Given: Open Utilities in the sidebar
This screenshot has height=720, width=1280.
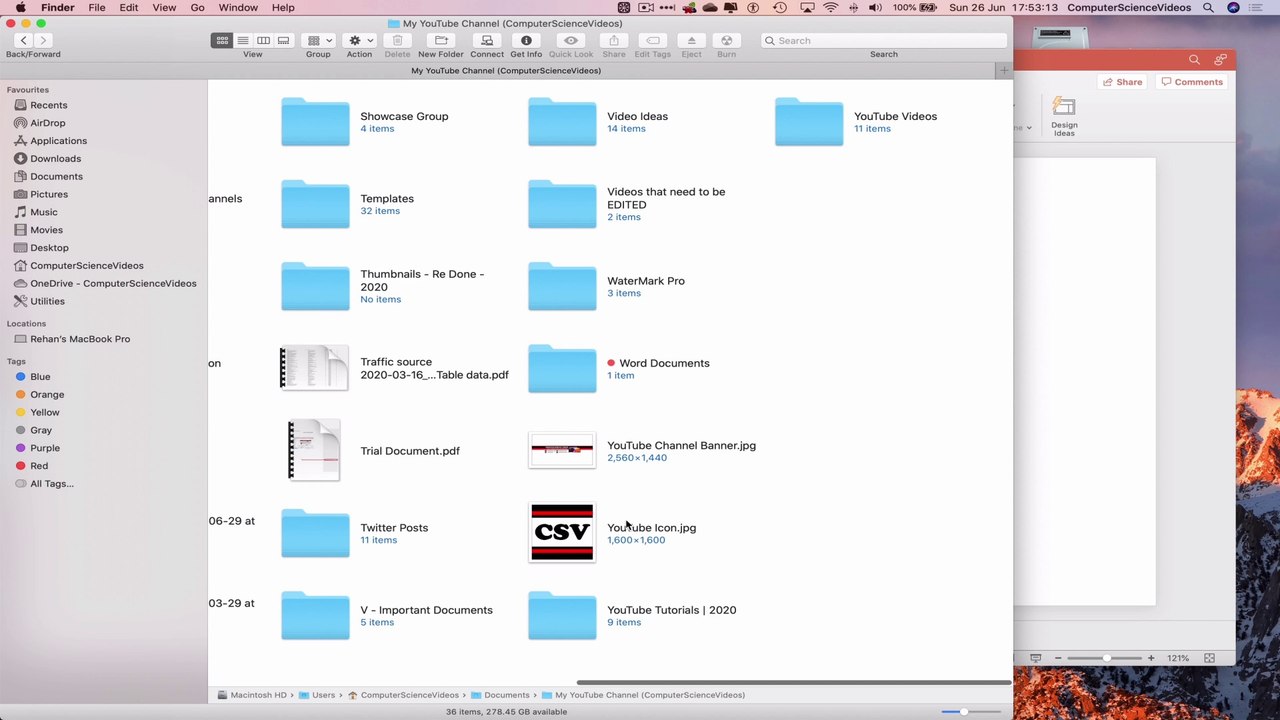Looking at the screenshot, I should [x=47, y=301].
